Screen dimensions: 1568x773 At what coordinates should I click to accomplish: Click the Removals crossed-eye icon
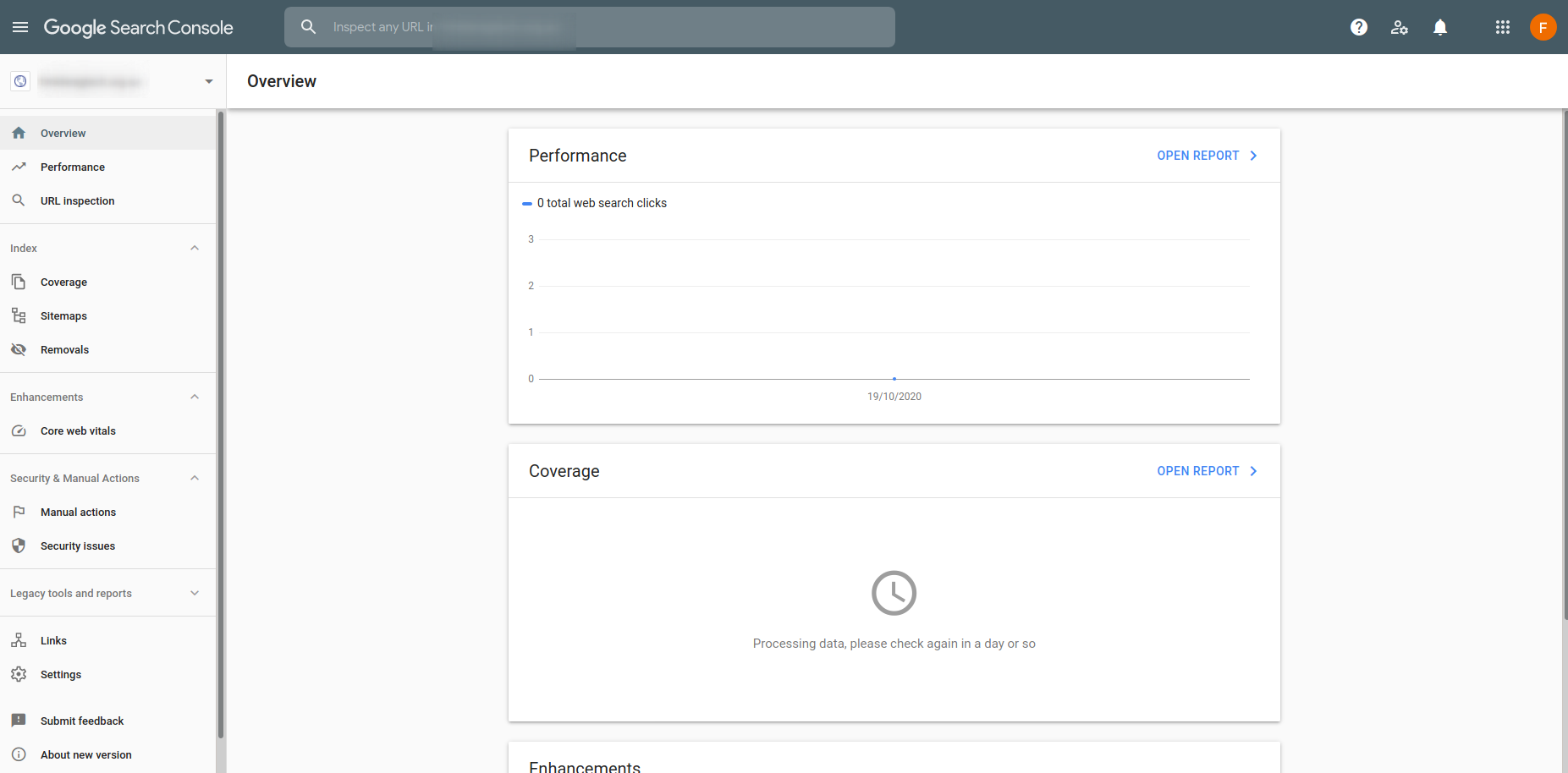point(19,349)
